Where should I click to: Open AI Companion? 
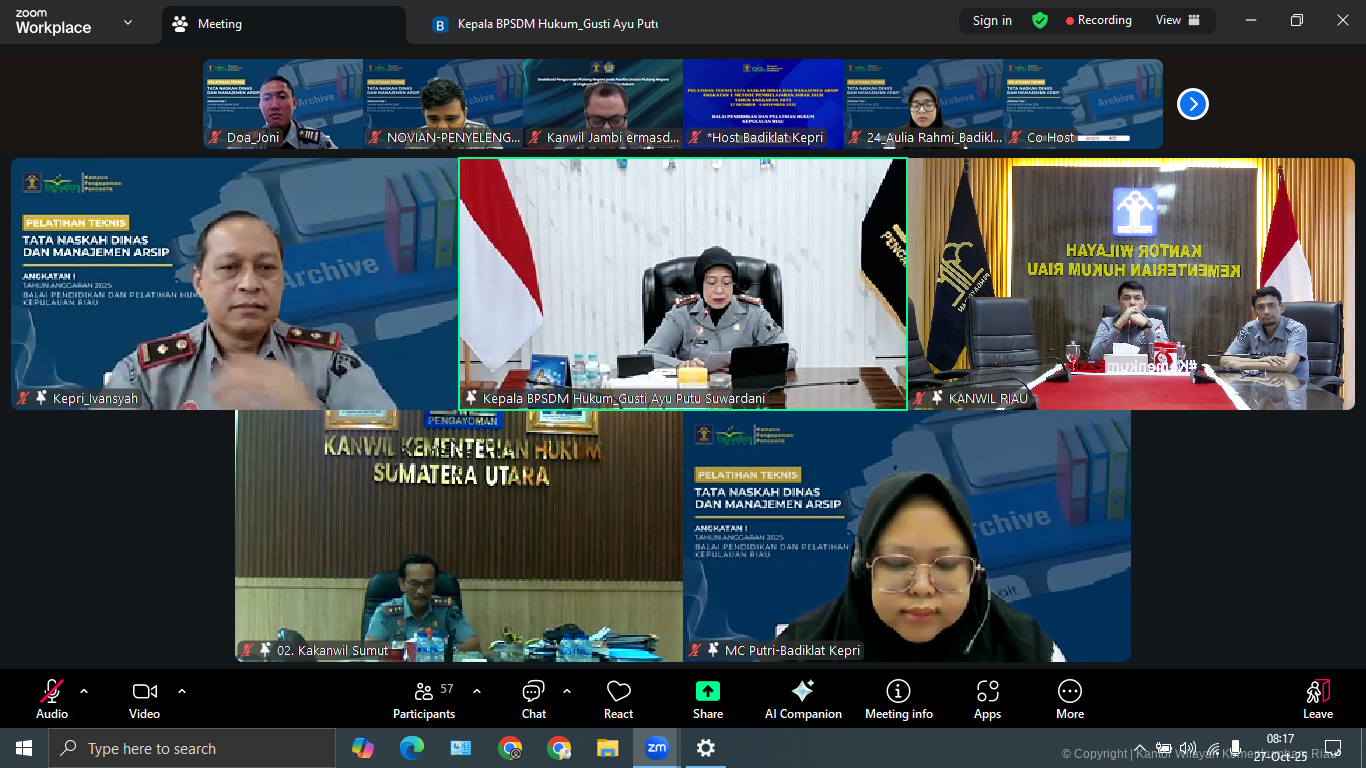(x=802, y=699)
